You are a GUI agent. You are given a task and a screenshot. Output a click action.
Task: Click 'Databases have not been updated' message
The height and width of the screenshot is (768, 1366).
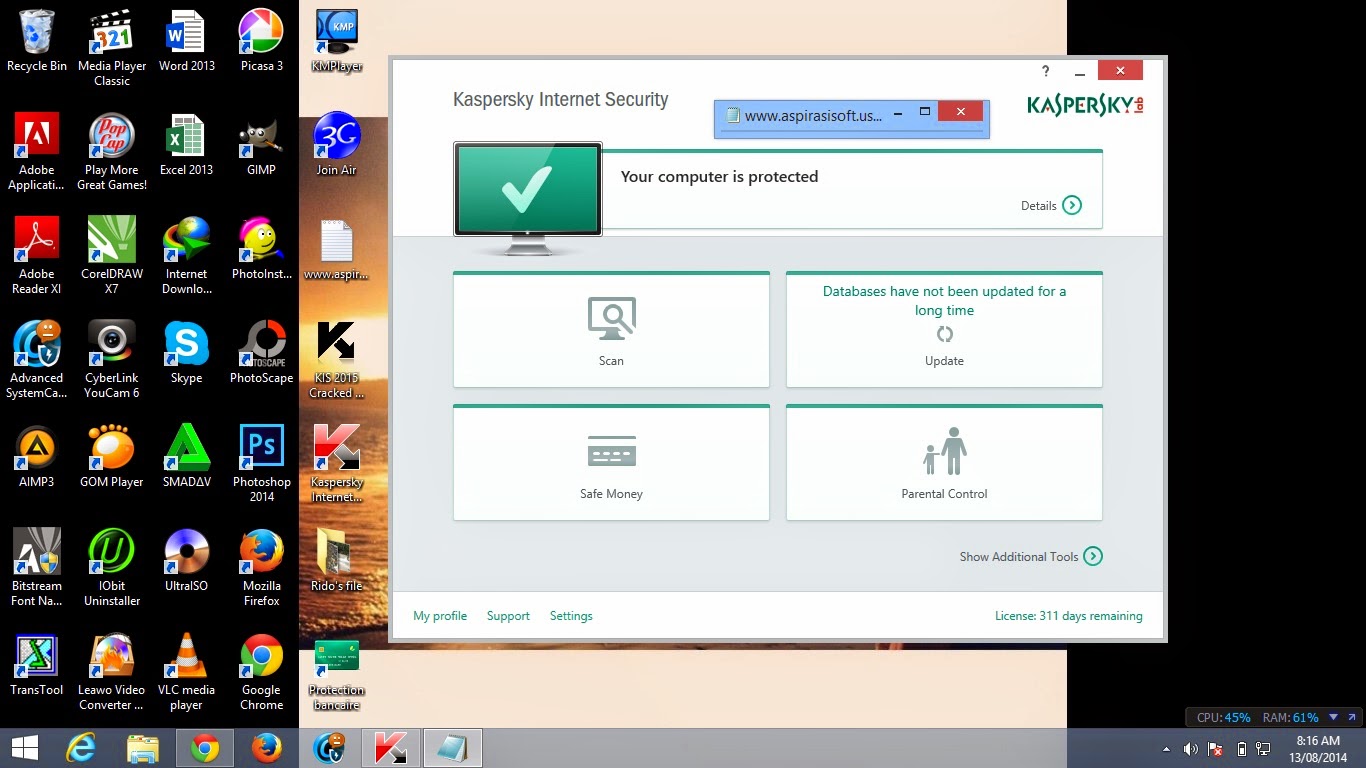[944, 300]
